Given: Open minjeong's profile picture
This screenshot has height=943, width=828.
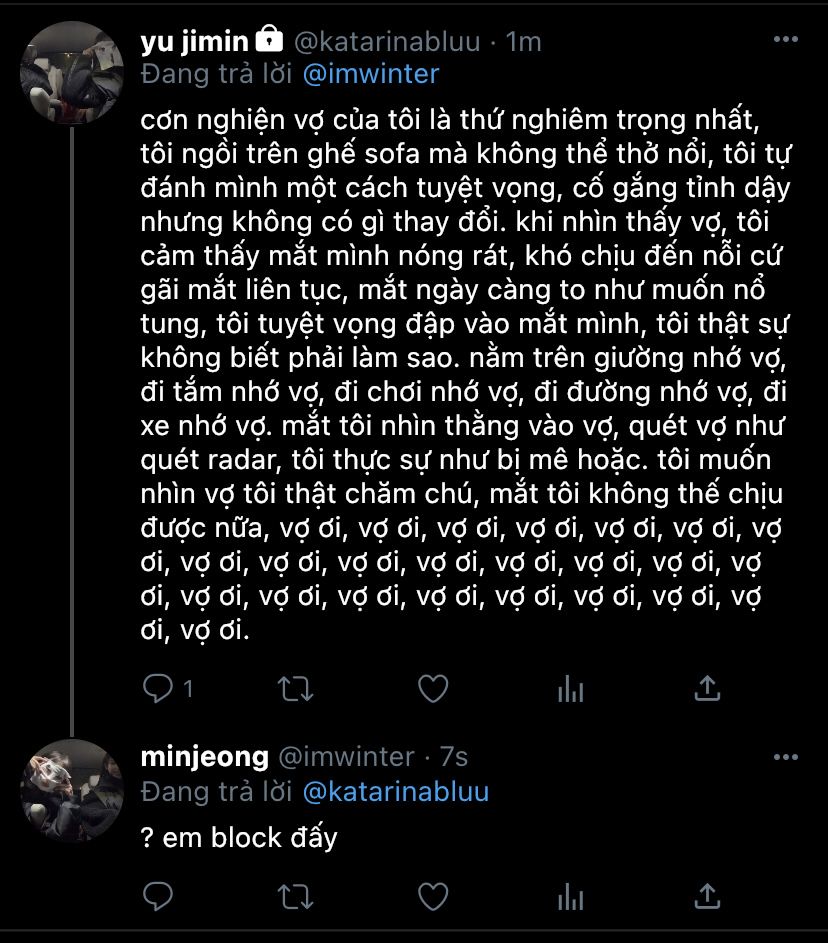Looking at the screenshot, I should [72, 789].
